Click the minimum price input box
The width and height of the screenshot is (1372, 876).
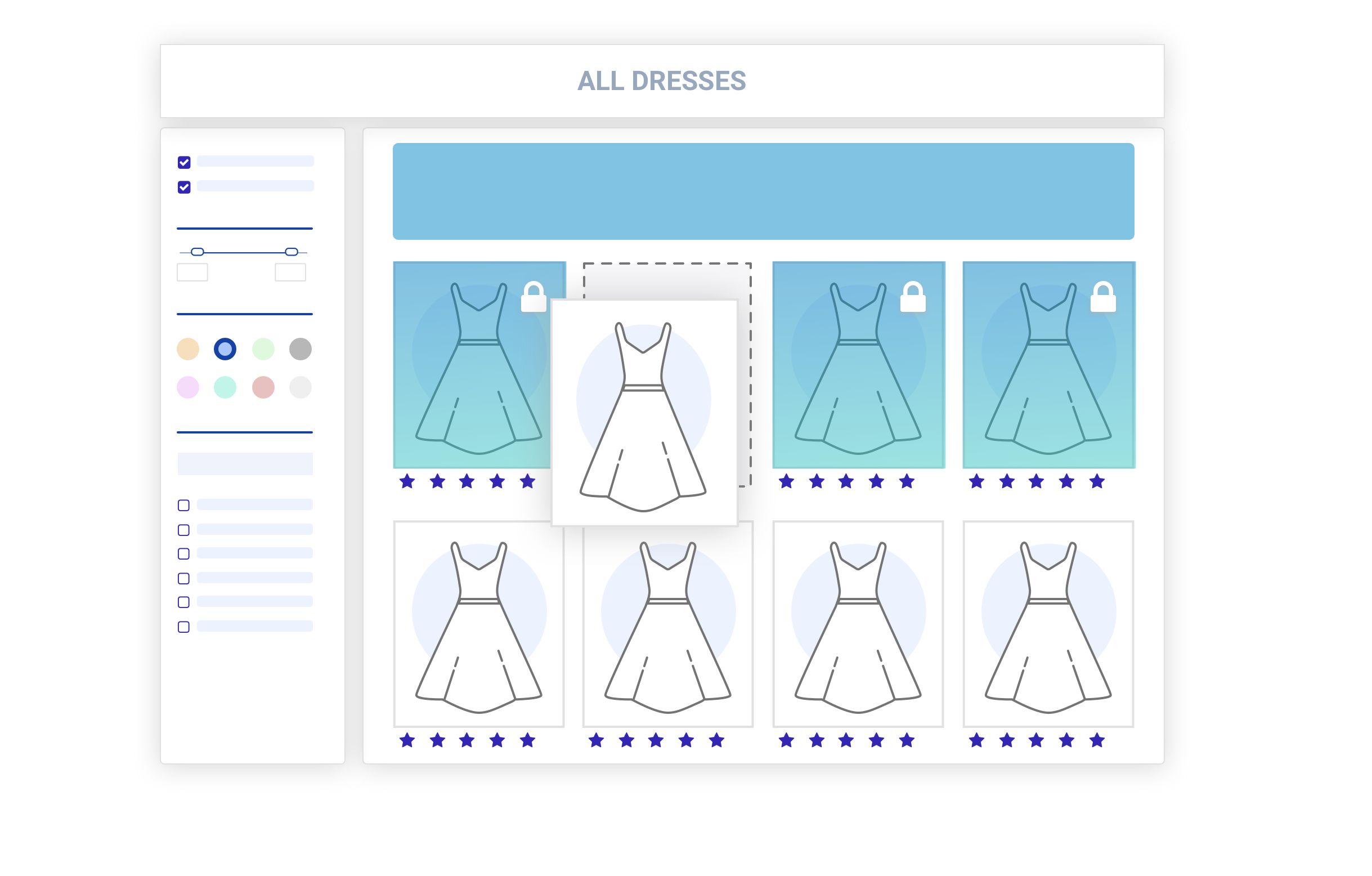(x=192, y=272)
